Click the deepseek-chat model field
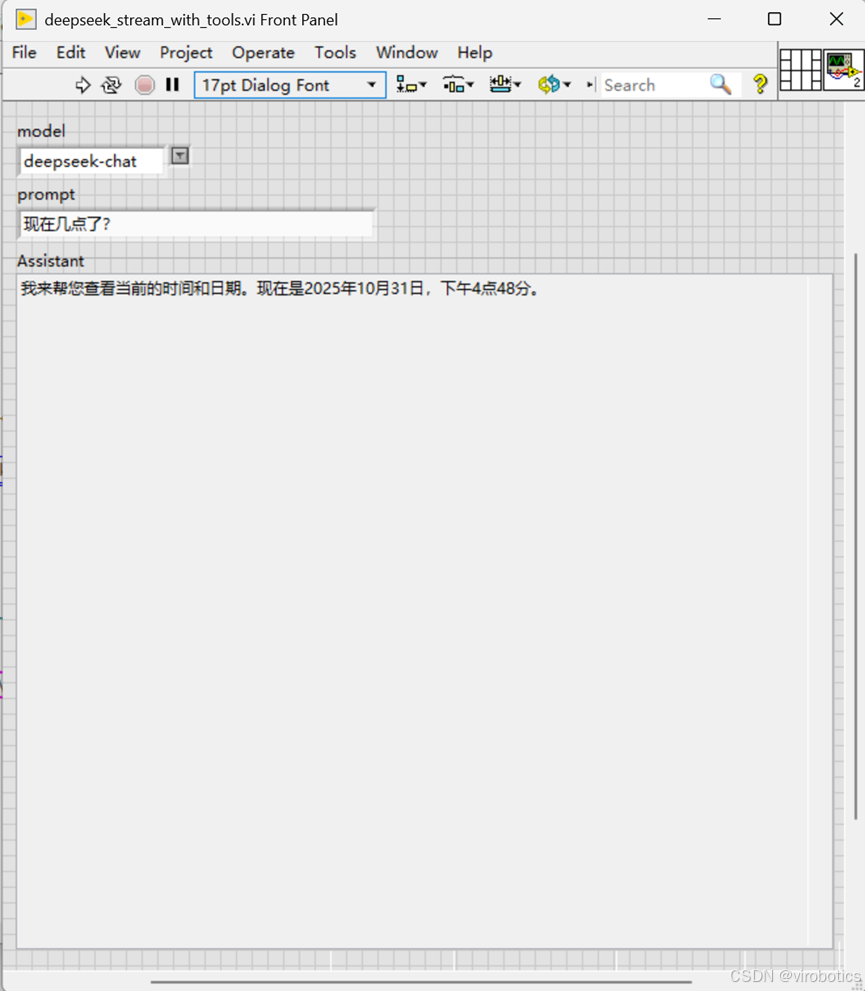 click(92, 161)
